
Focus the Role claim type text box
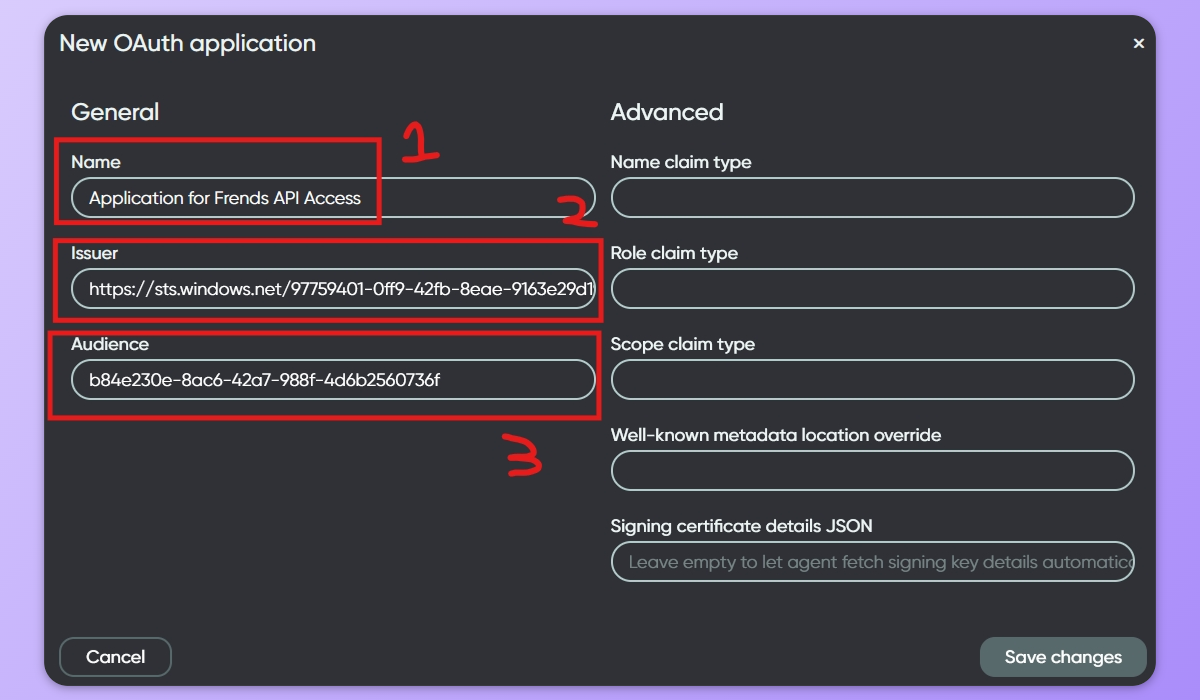click(872, 289)
